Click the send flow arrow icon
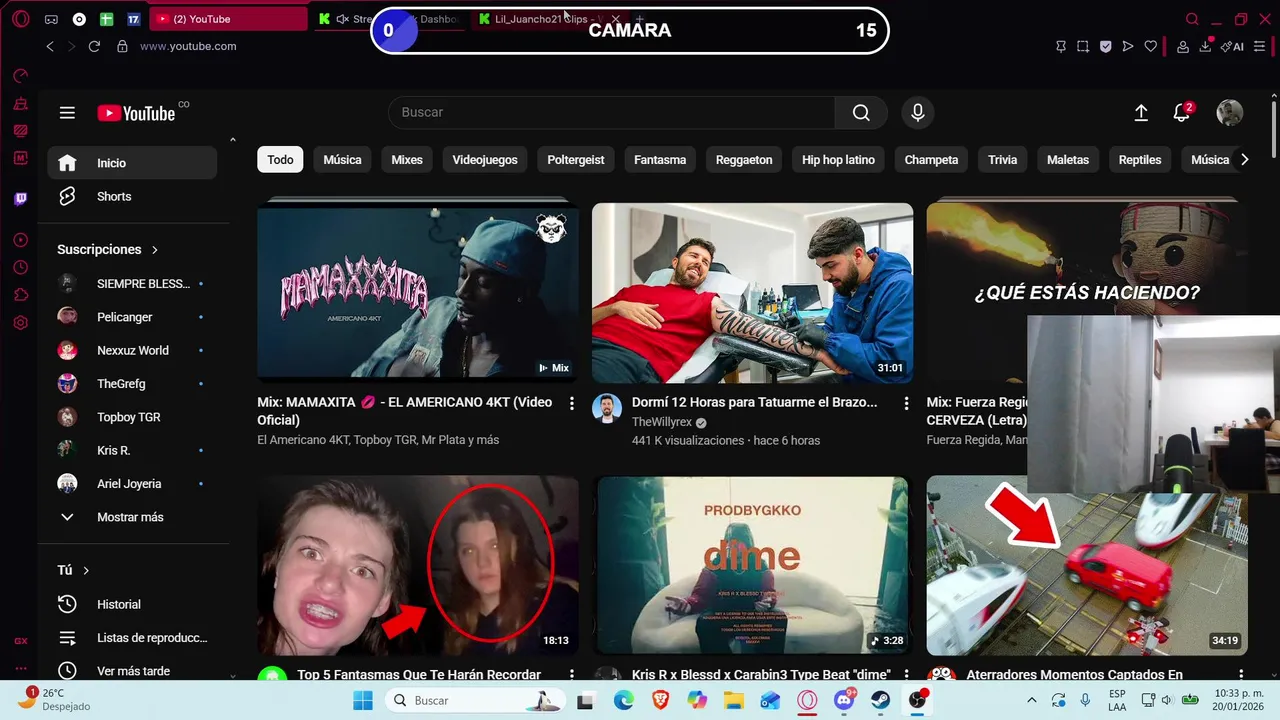The height and width of the screenshot is (720, 1280). pos(1128,46)
